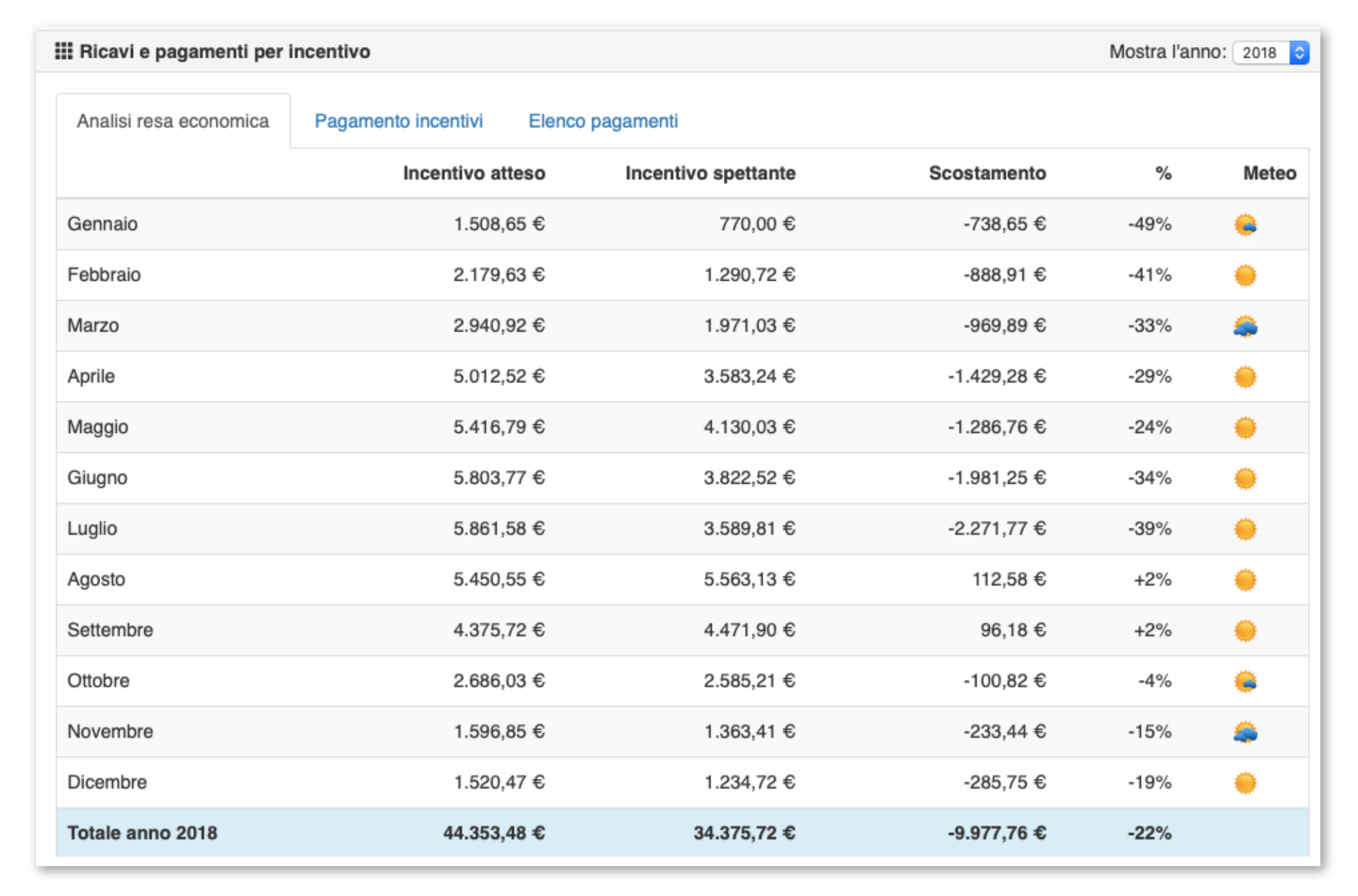Click the Ricavi e pagamenti per incentivo title
1358x896 pixels.
coord(225,51)
